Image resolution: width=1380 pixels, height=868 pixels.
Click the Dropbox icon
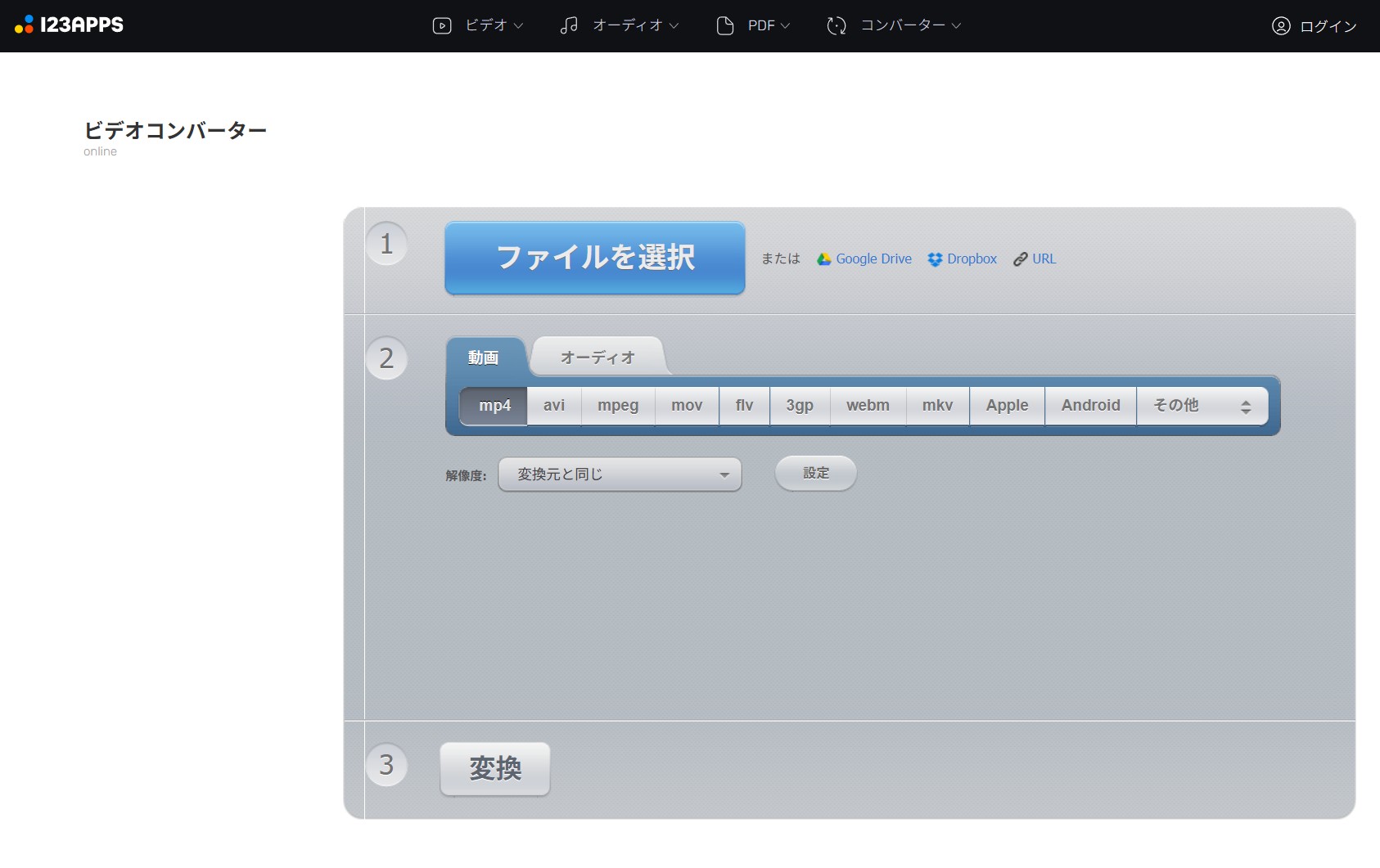(x=935, y=259)
